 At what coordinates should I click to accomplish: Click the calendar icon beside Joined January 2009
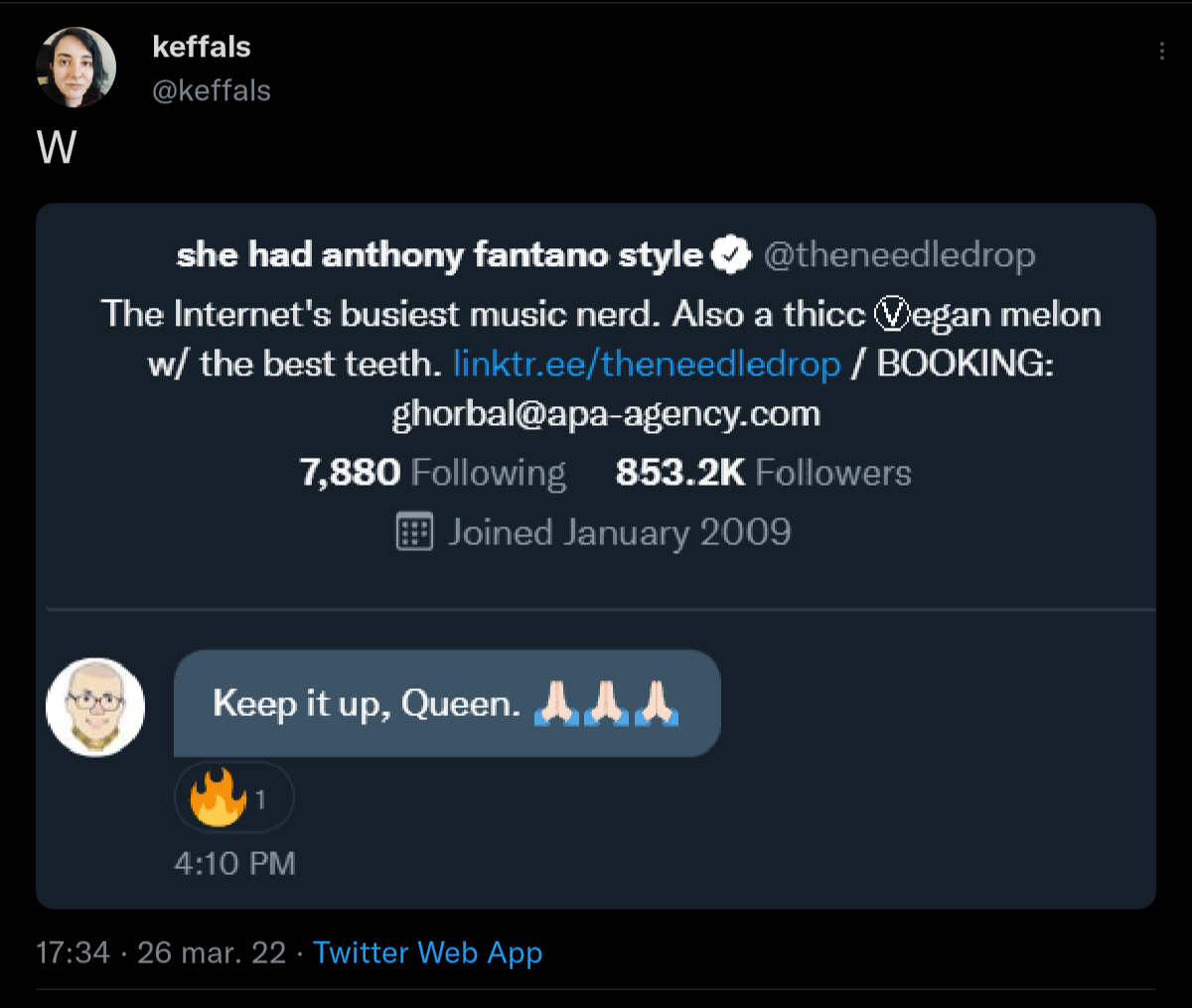[x=414, y=532]
